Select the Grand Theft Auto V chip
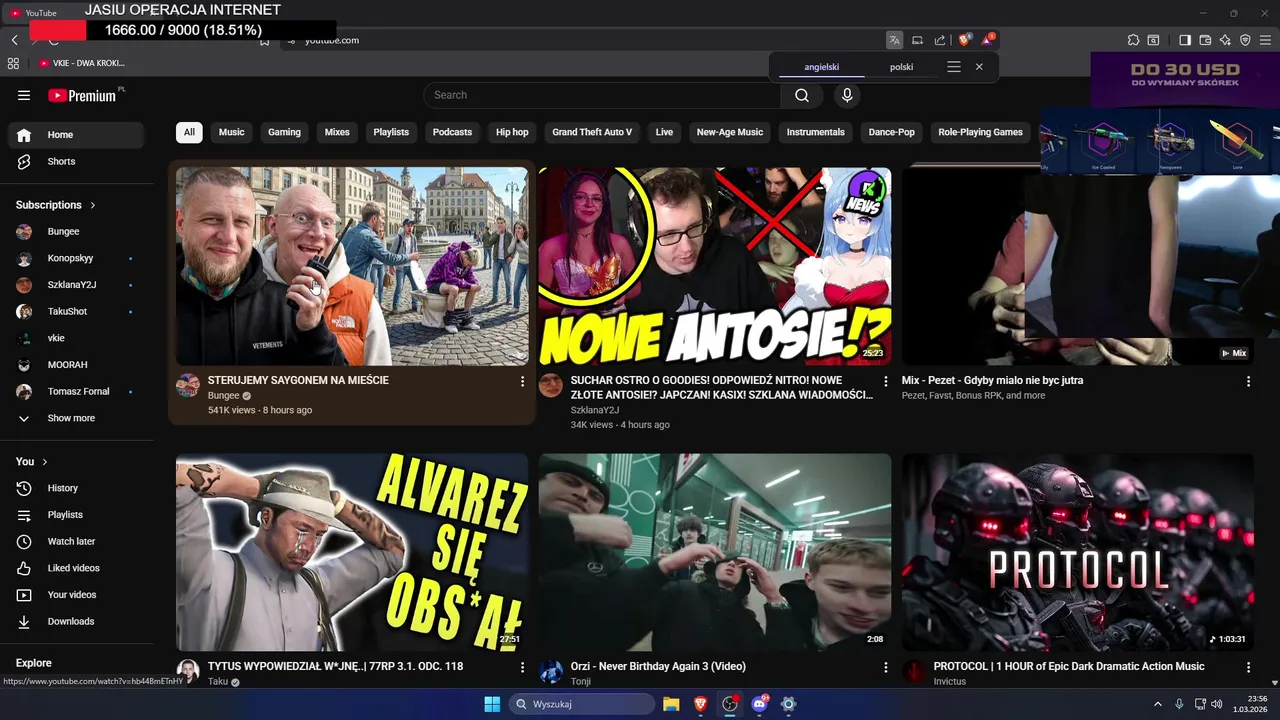The width and height of the screenshot is (1280, 720). (x=592, y=132)
